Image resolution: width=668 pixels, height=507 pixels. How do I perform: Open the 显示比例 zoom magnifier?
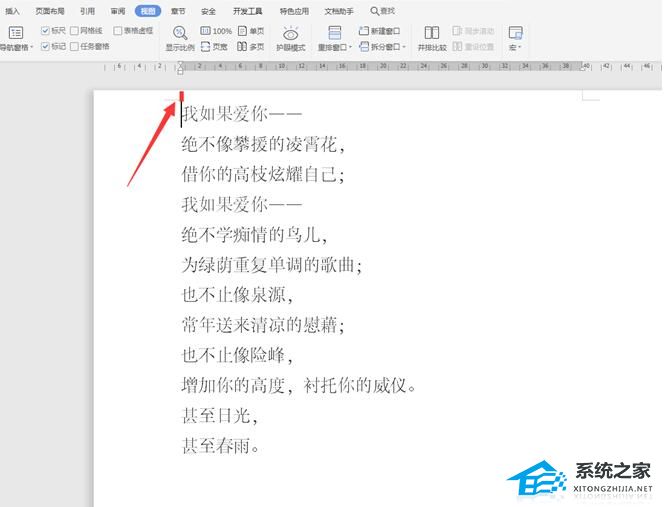180,33
